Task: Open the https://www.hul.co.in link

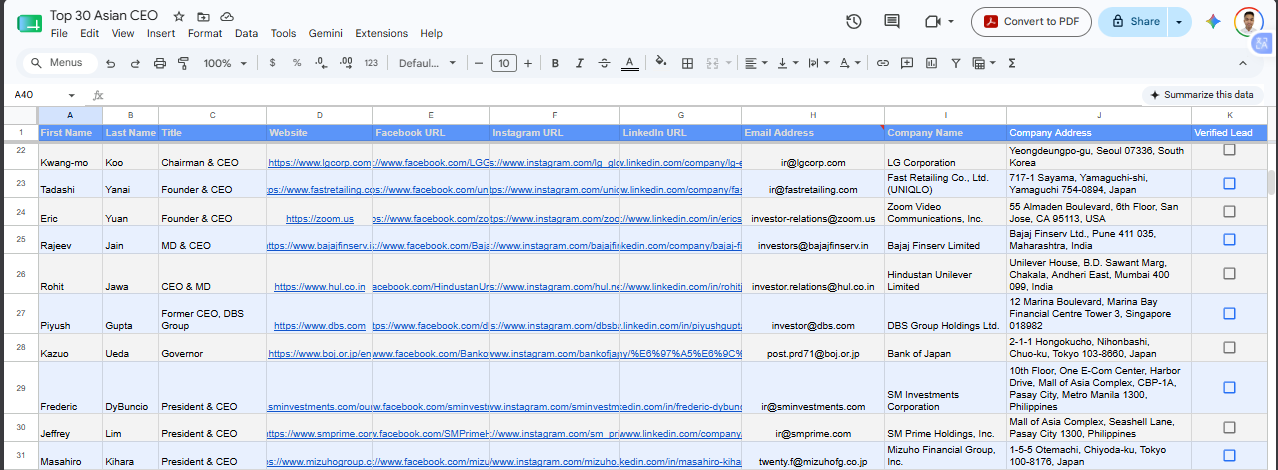Action: (319, 286)
